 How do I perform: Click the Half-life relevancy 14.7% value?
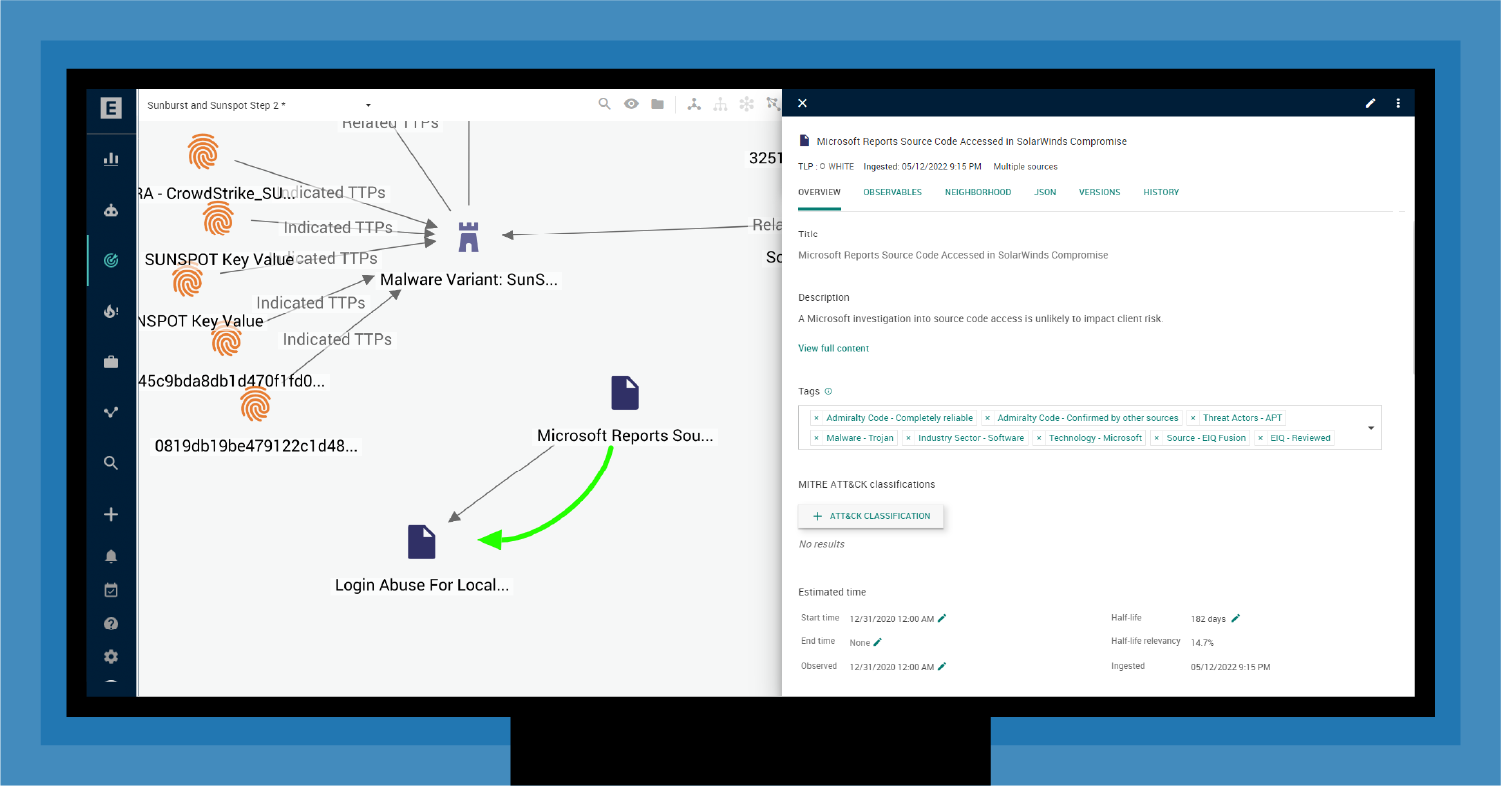pyautogui.click(x=1202, y=643)
